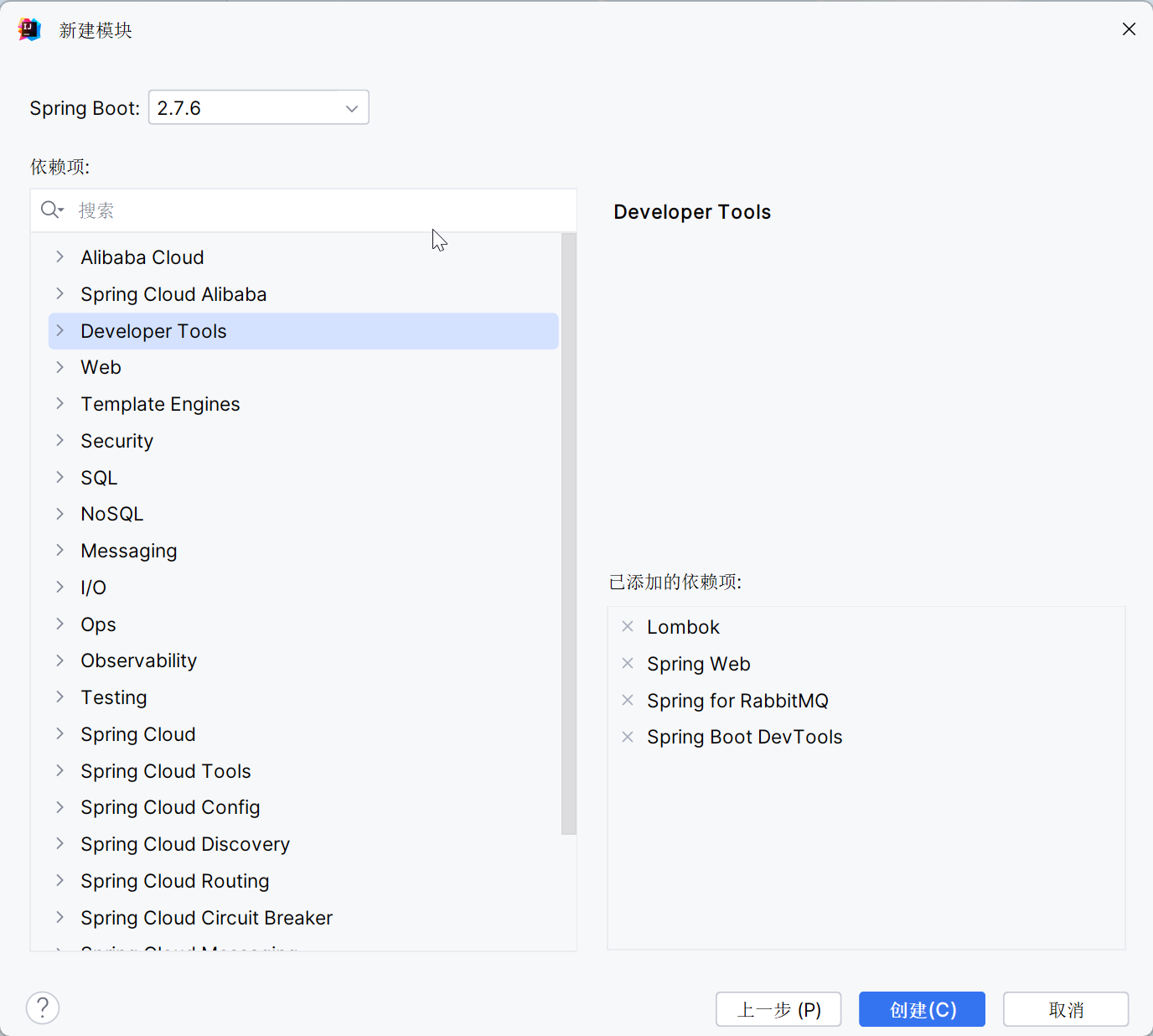1153x1036 pixels.
Task: Select the Template Engines row
Action: (x=303, y=404)
